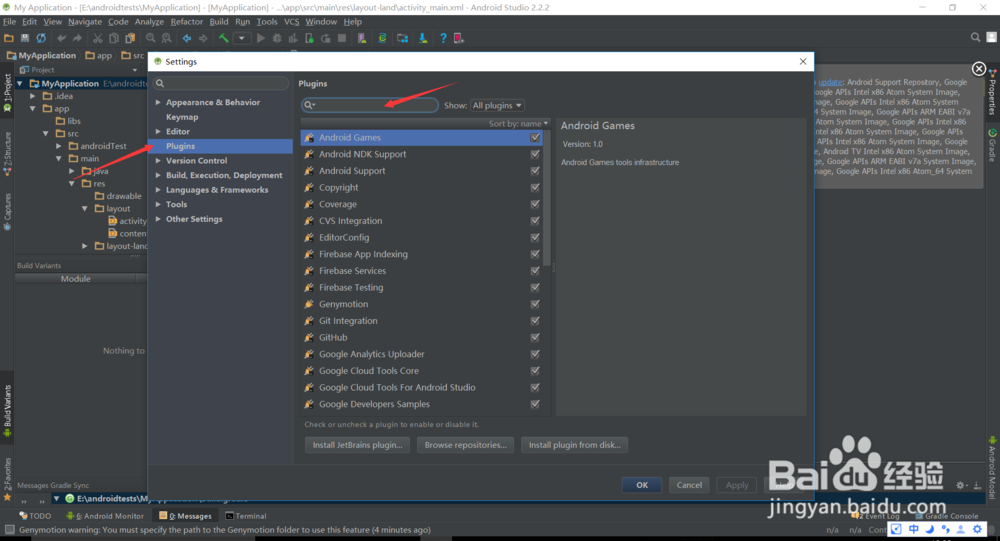1000x541 pixels.
Task: Click the Copy icon in toolbar
Action: pyautogui.click(x=114, y=38)
